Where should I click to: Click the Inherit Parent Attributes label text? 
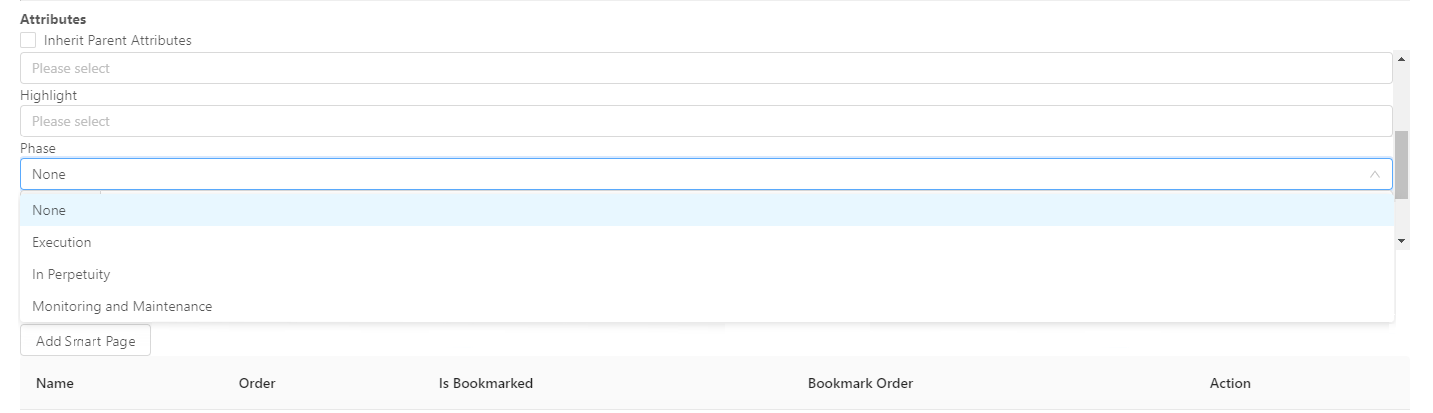117,41
